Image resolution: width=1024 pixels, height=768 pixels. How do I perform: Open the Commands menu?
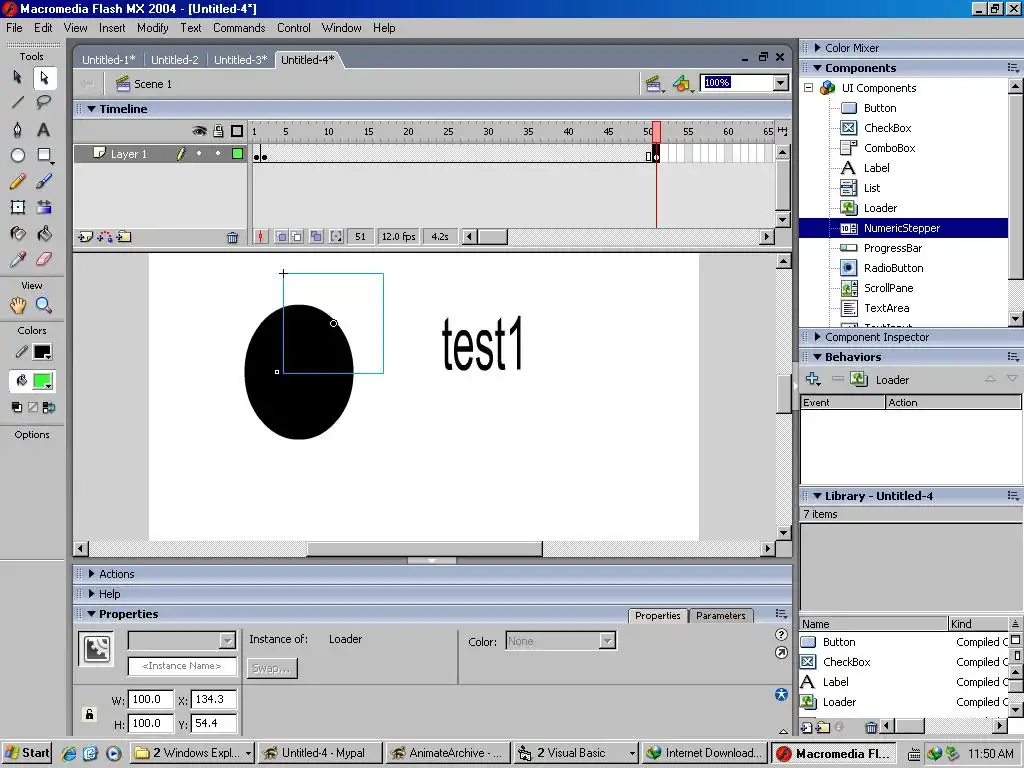point(239,27)
